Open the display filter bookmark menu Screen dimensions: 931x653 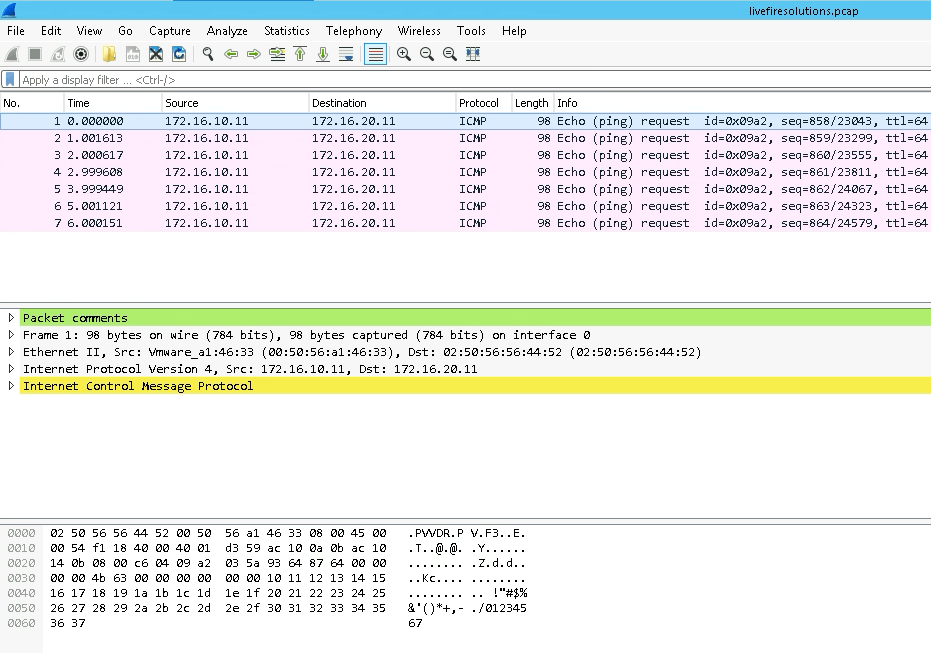click(x=10, y=80)
